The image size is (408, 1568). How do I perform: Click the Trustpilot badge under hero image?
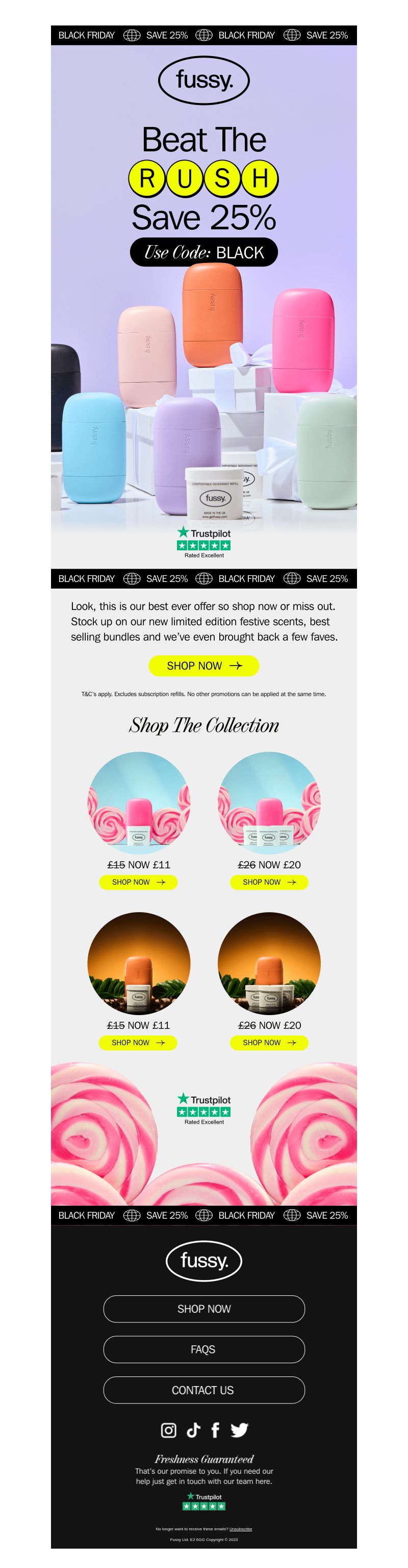(204, 542)
